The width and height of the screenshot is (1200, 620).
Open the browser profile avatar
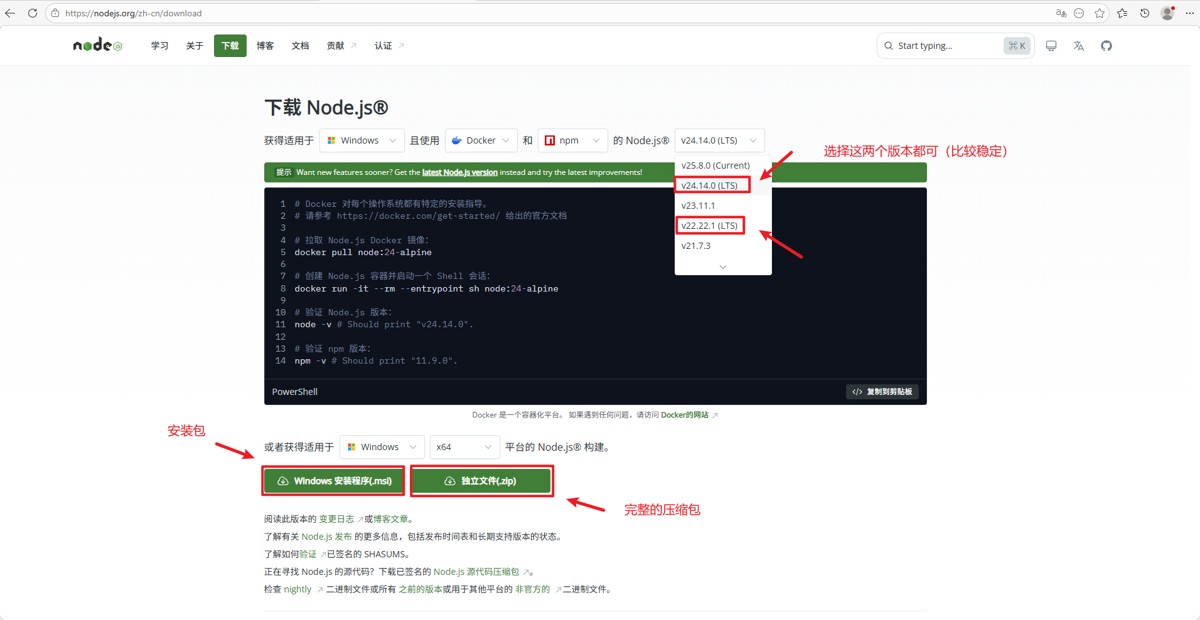[1167, 13]
